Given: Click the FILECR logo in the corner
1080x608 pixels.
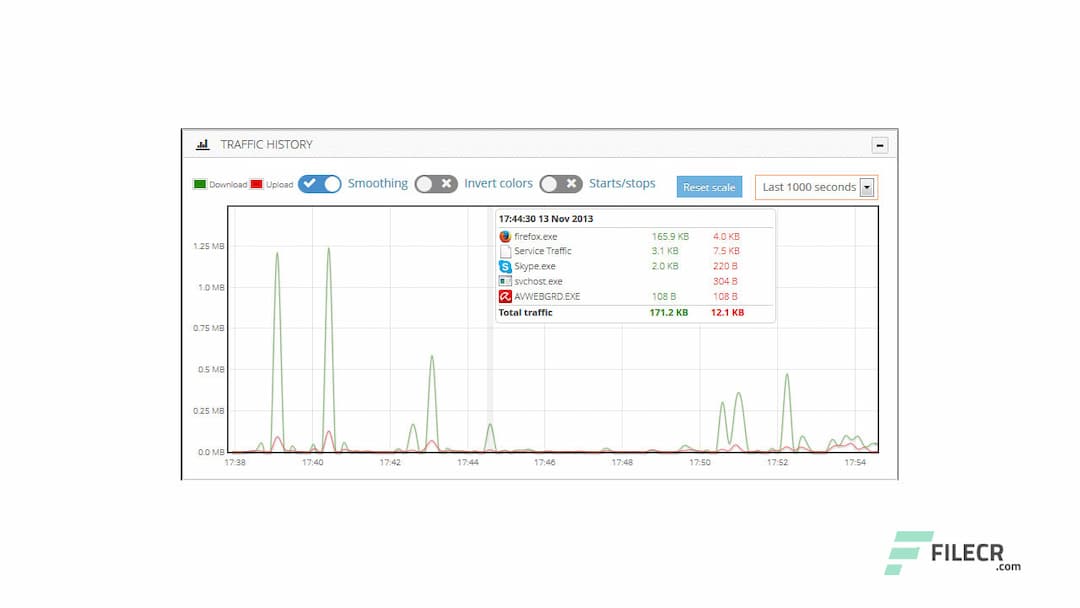Looking at the screenshot, I should [x=952, y=549].
